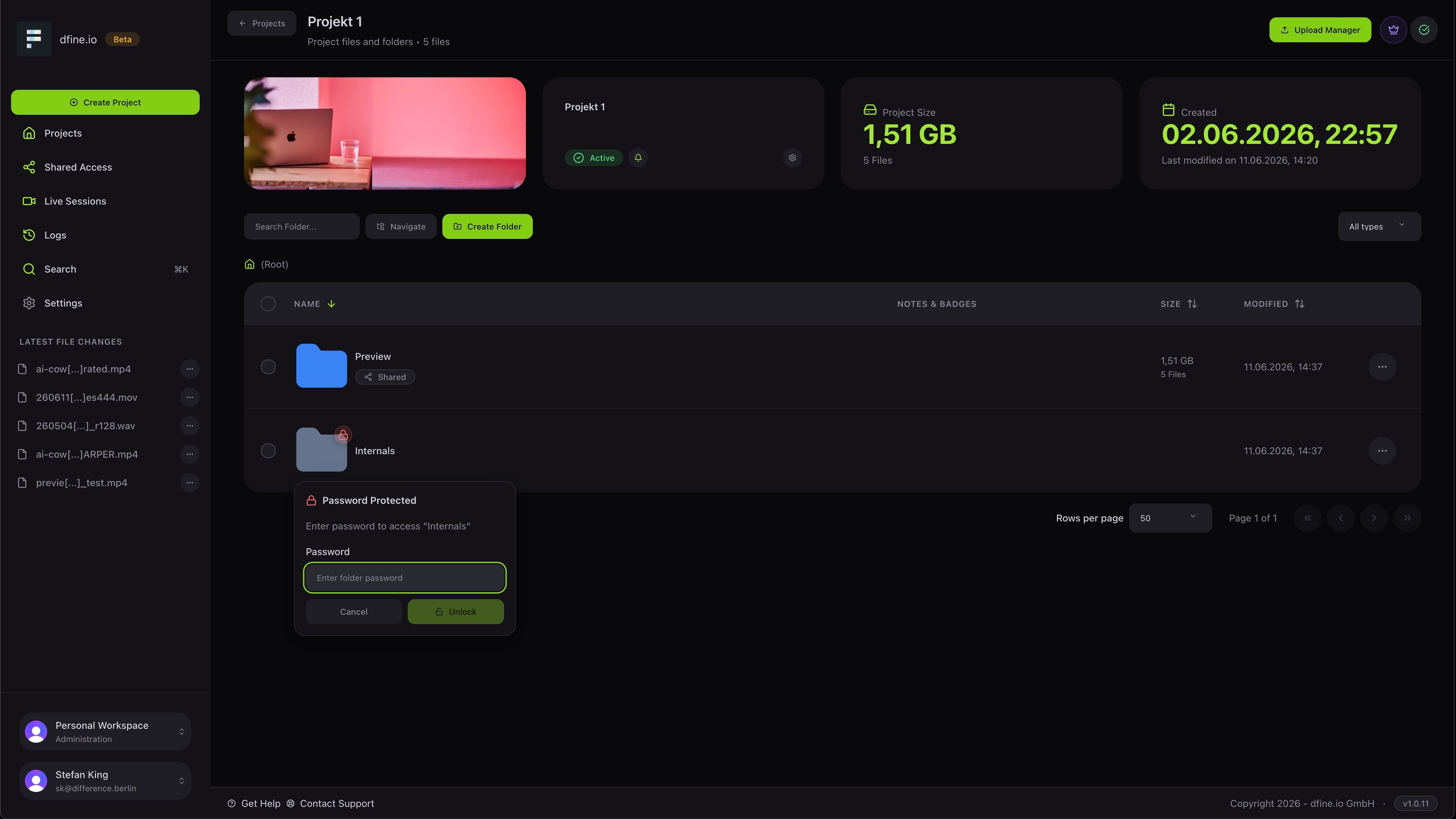Screen dimensions: 1456x819
Task: Click the green checkmark status icon in header
Action: tap(1424, 30)
